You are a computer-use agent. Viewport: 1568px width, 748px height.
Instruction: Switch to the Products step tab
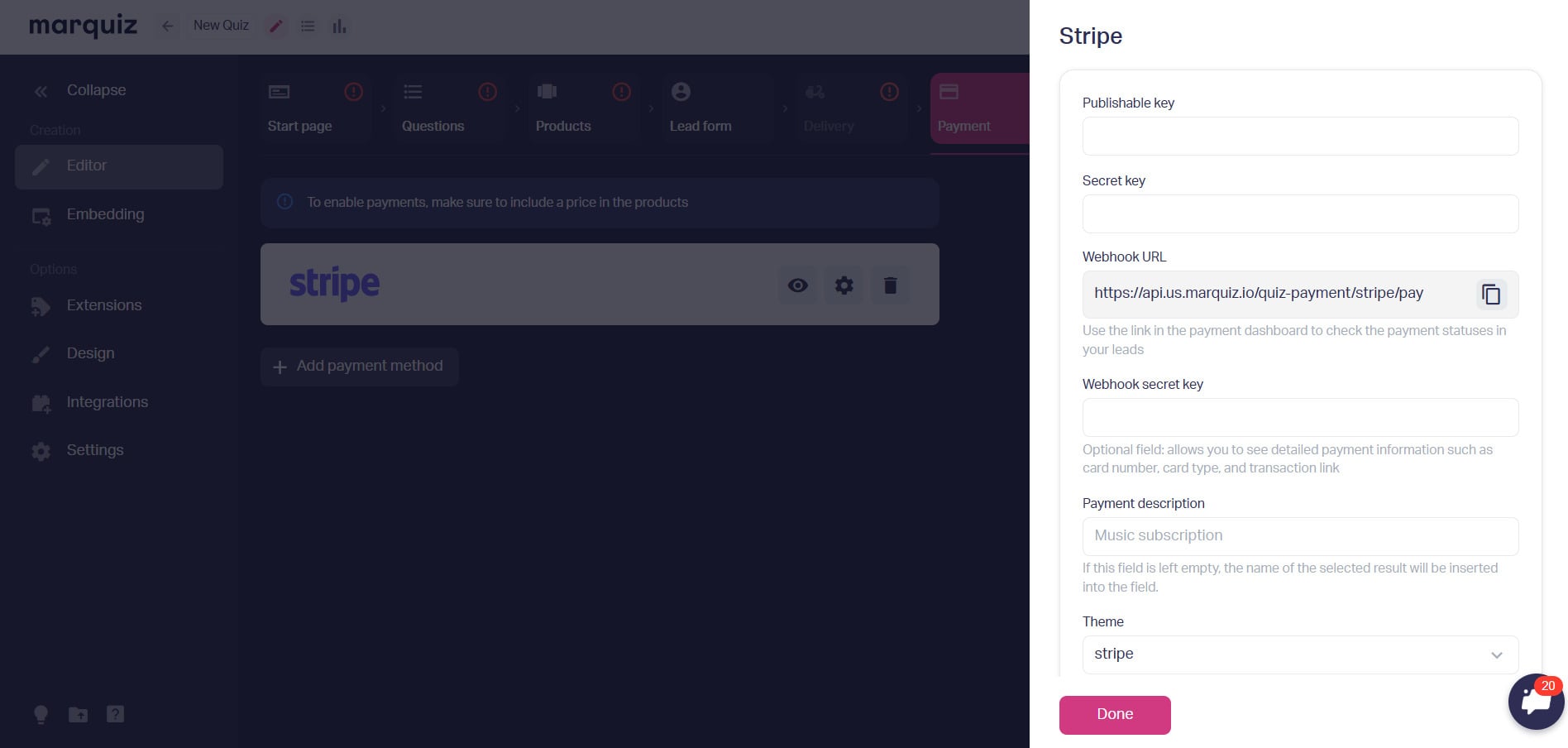(584, 108)
